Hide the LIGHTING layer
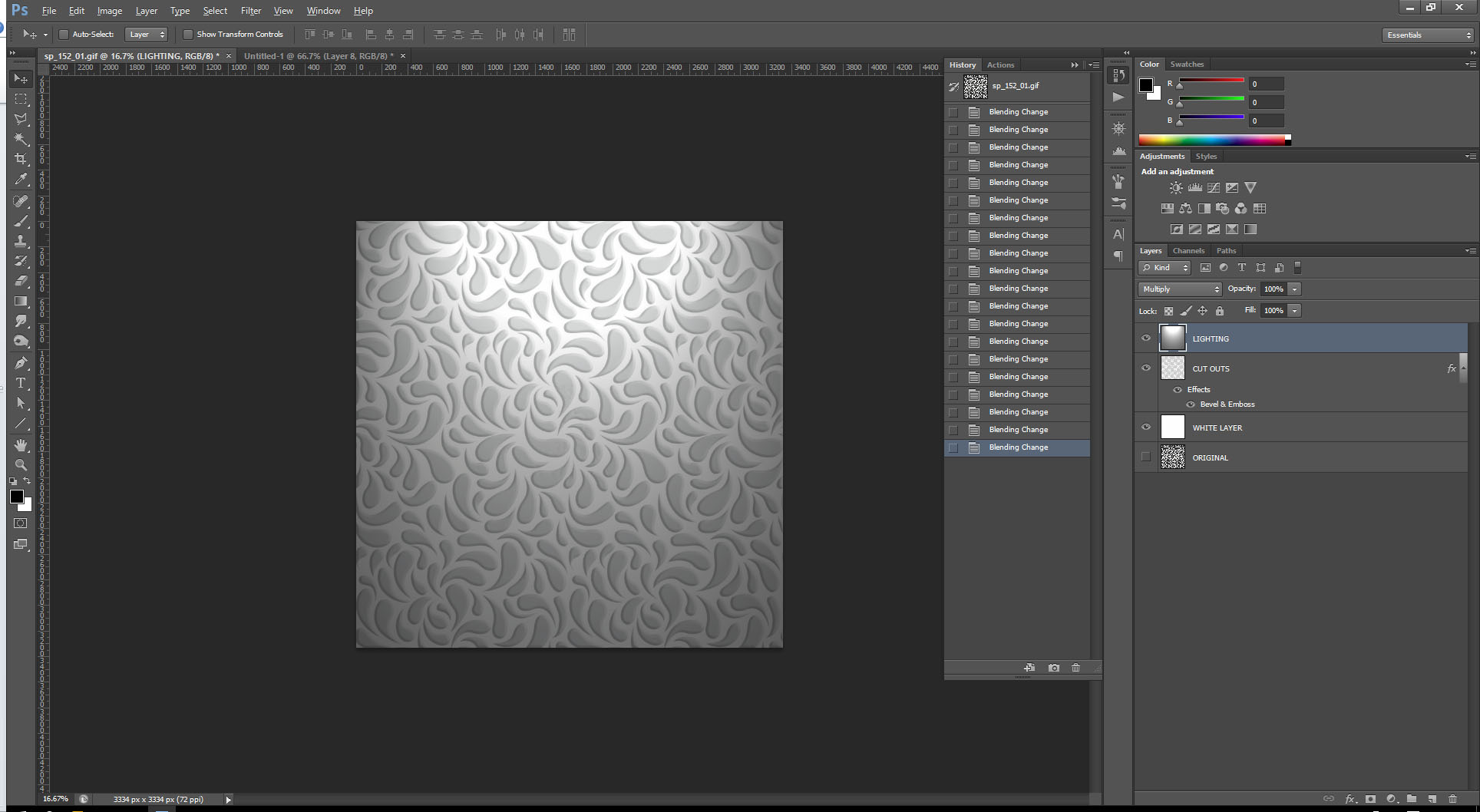The width and height of the screenshot is (1480, 812). point(1146,338)
